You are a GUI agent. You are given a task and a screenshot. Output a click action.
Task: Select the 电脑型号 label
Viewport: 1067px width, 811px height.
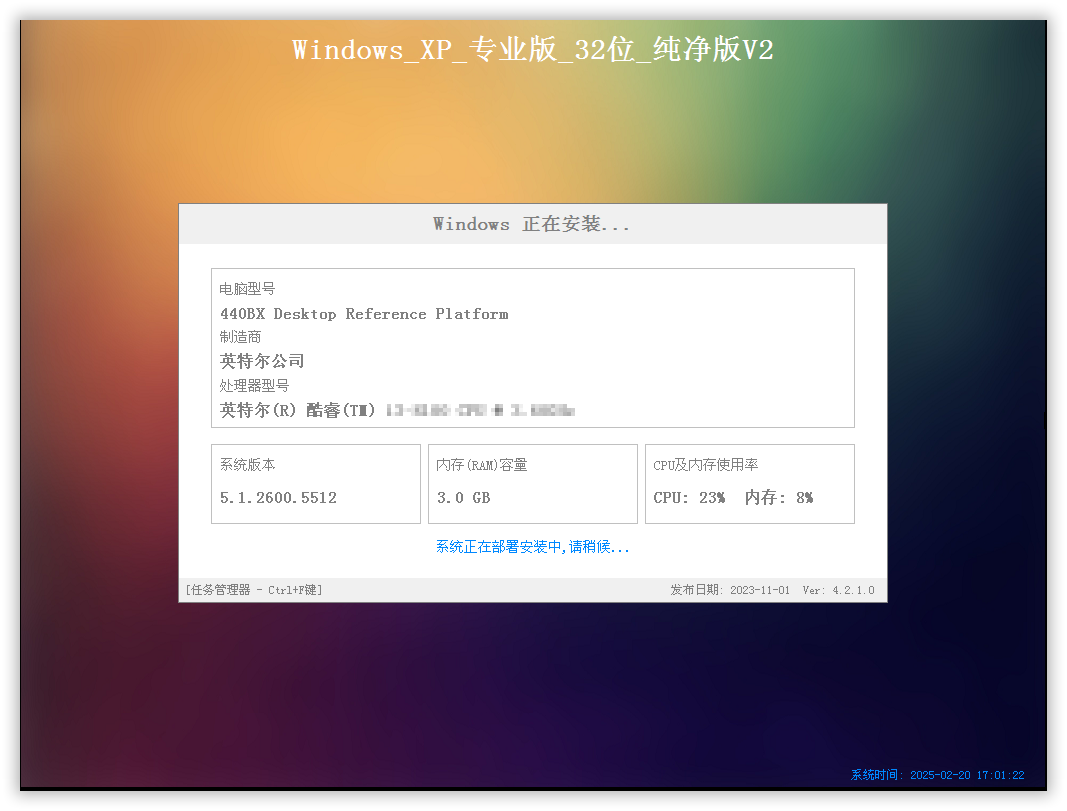click(247, 288)
